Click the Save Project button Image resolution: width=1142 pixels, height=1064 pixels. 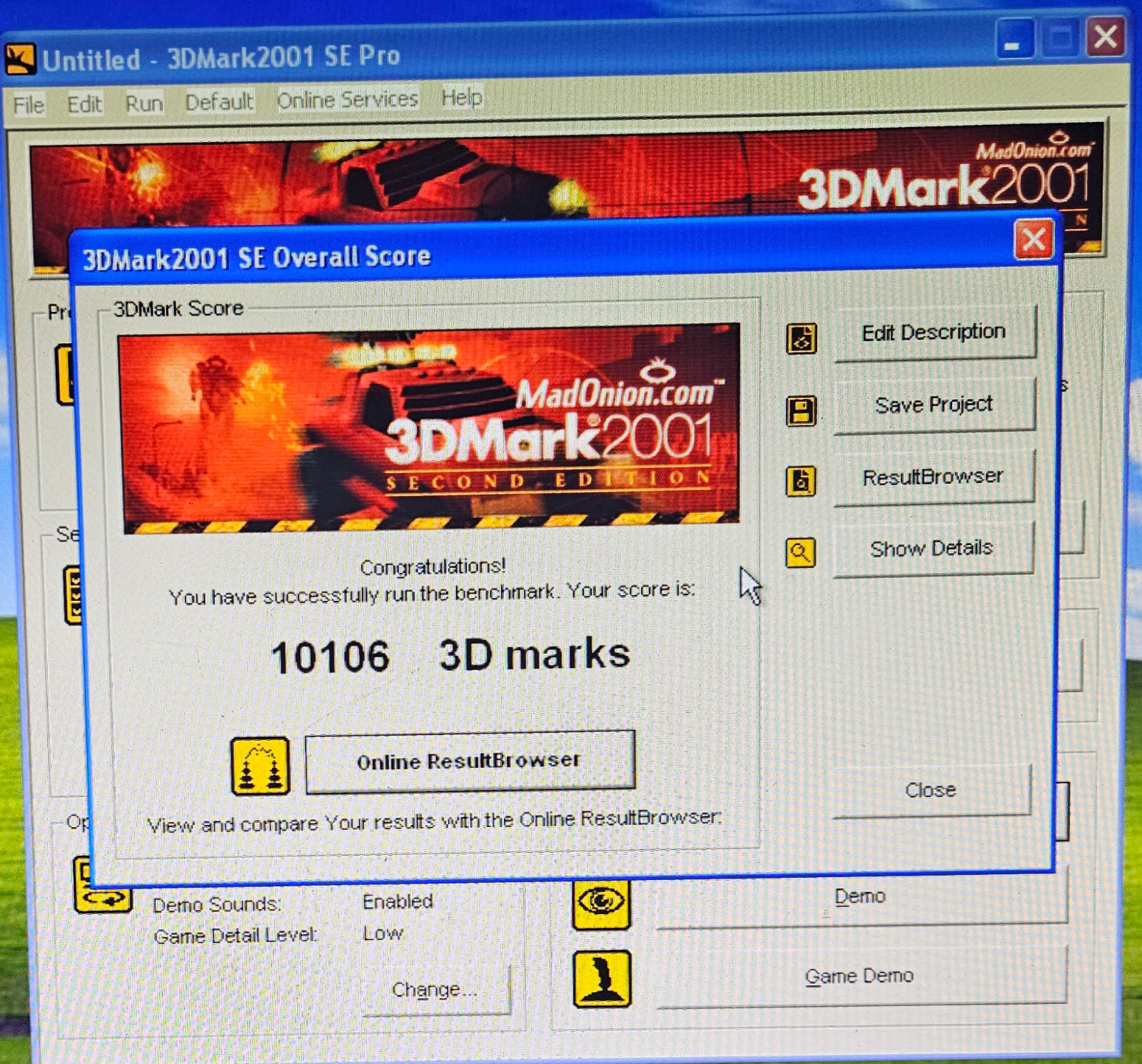[934, 405]
